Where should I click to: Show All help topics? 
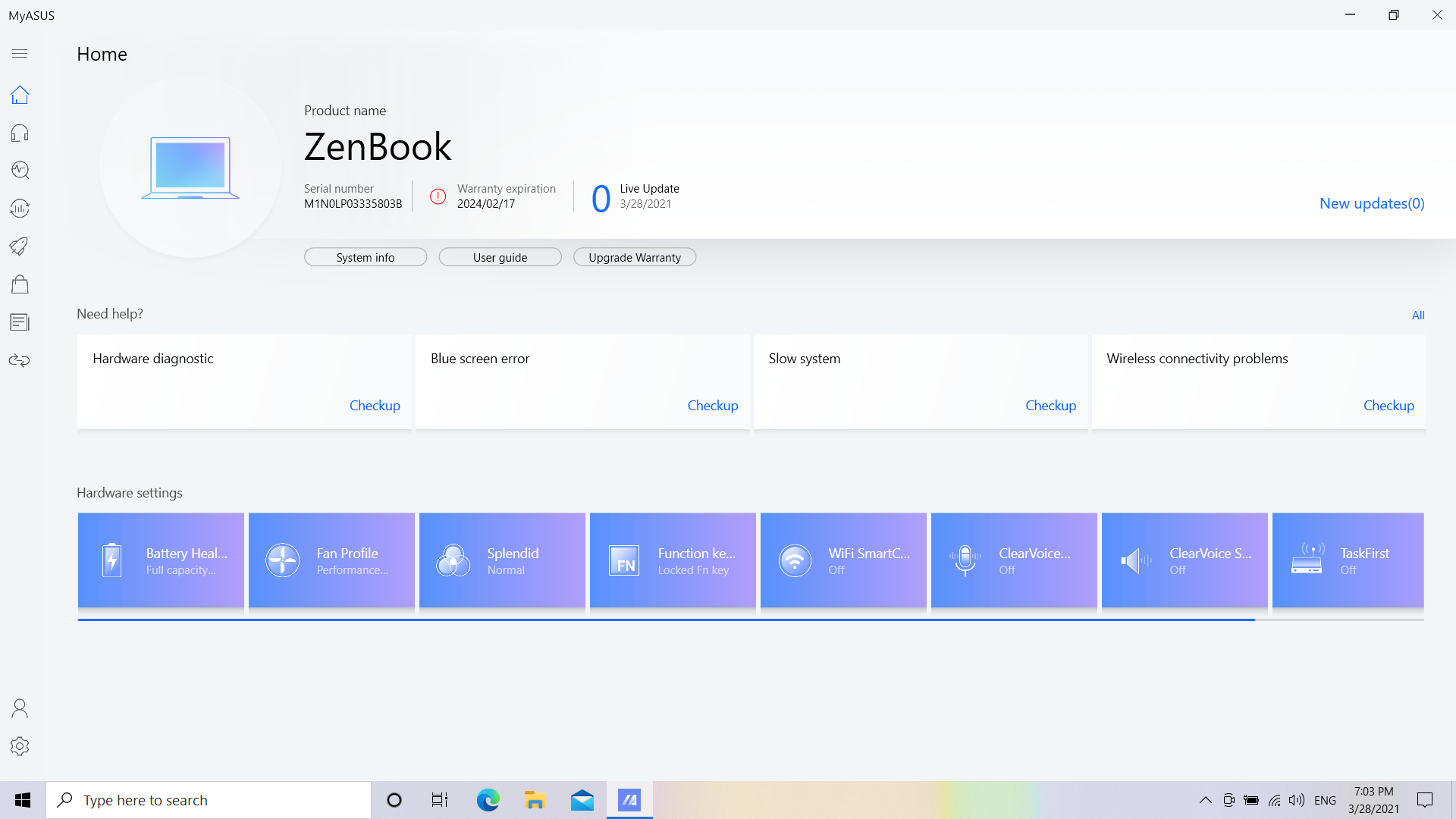[x=1418, y=315]
